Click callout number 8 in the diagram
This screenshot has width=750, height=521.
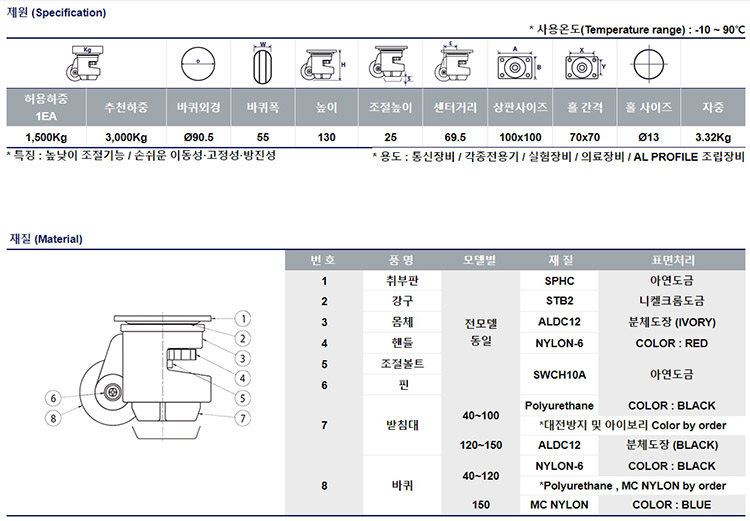pos(53,418)
